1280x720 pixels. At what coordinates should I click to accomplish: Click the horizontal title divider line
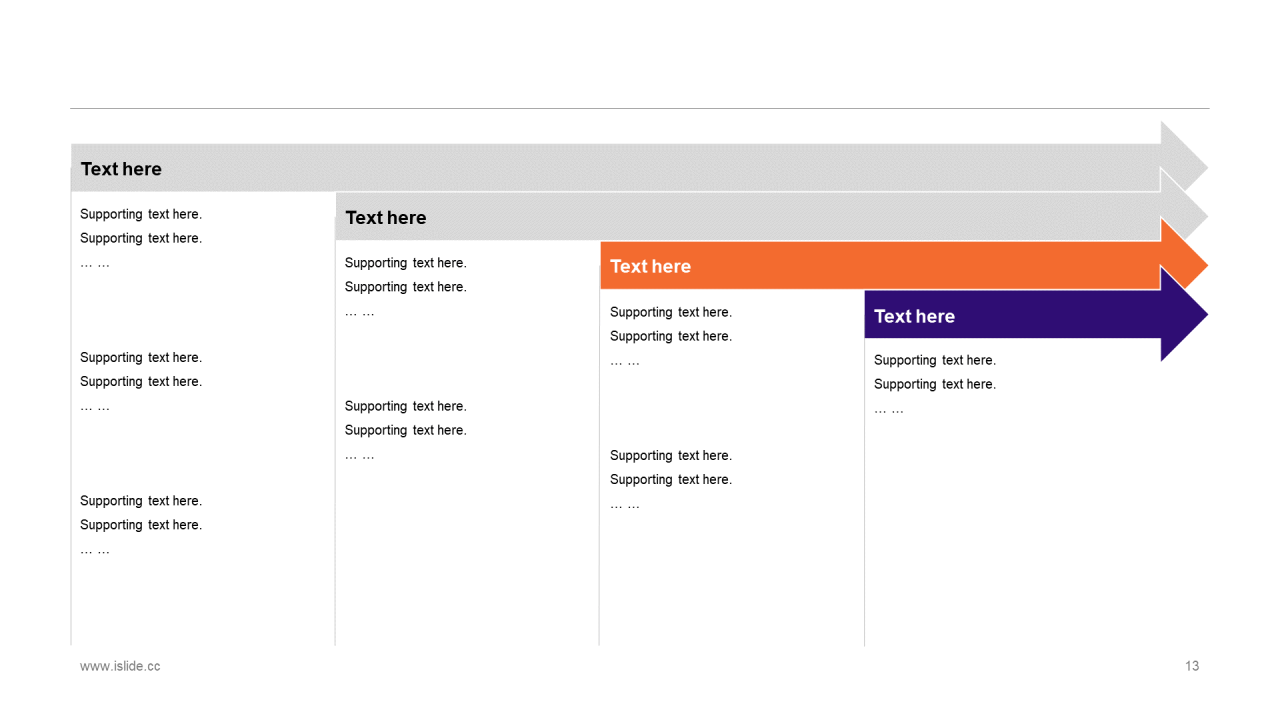[640, 108]
